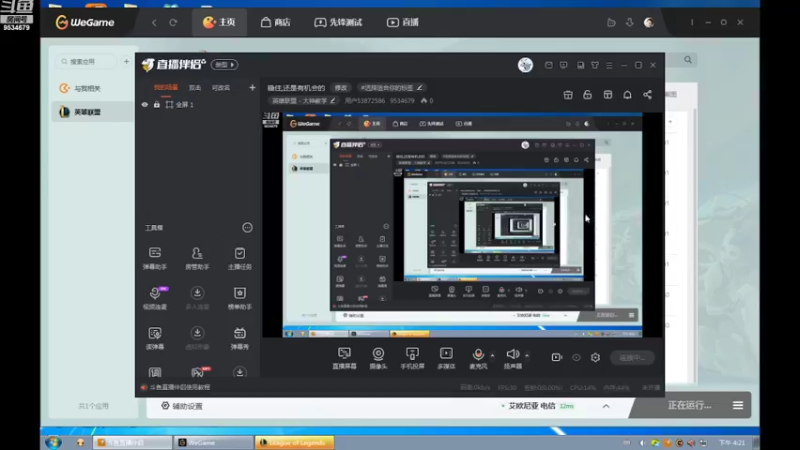Open the gear settings beside 连接中 button
Image resolution: width=800 pixels, height=450 pixels.
[x=595, y=358]
